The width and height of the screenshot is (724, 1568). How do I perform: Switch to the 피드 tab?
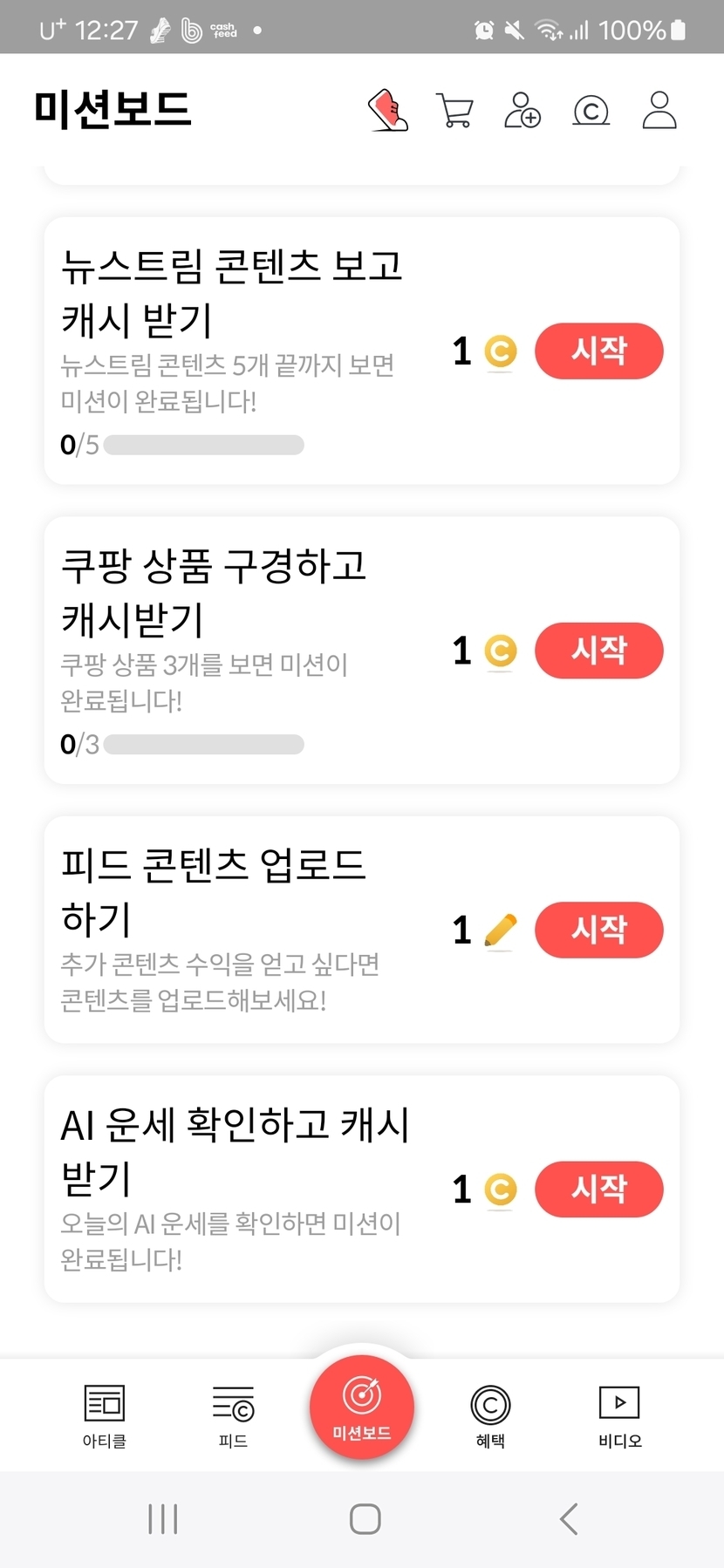(x=233, y=1415)
